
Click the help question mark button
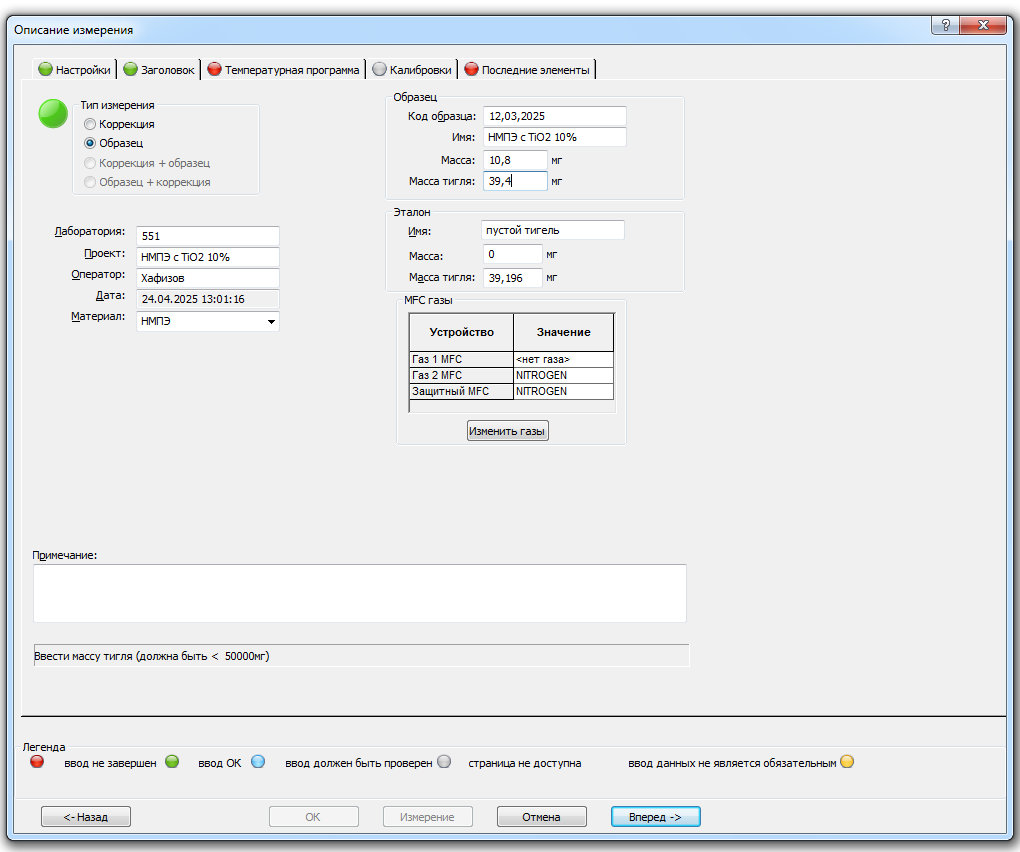945,27
